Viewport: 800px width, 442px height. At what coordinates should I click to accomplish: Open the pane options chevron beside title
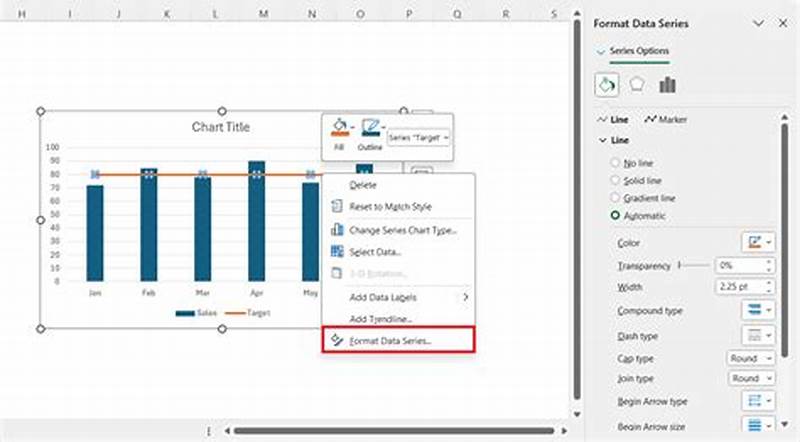[x=759, y=23]
